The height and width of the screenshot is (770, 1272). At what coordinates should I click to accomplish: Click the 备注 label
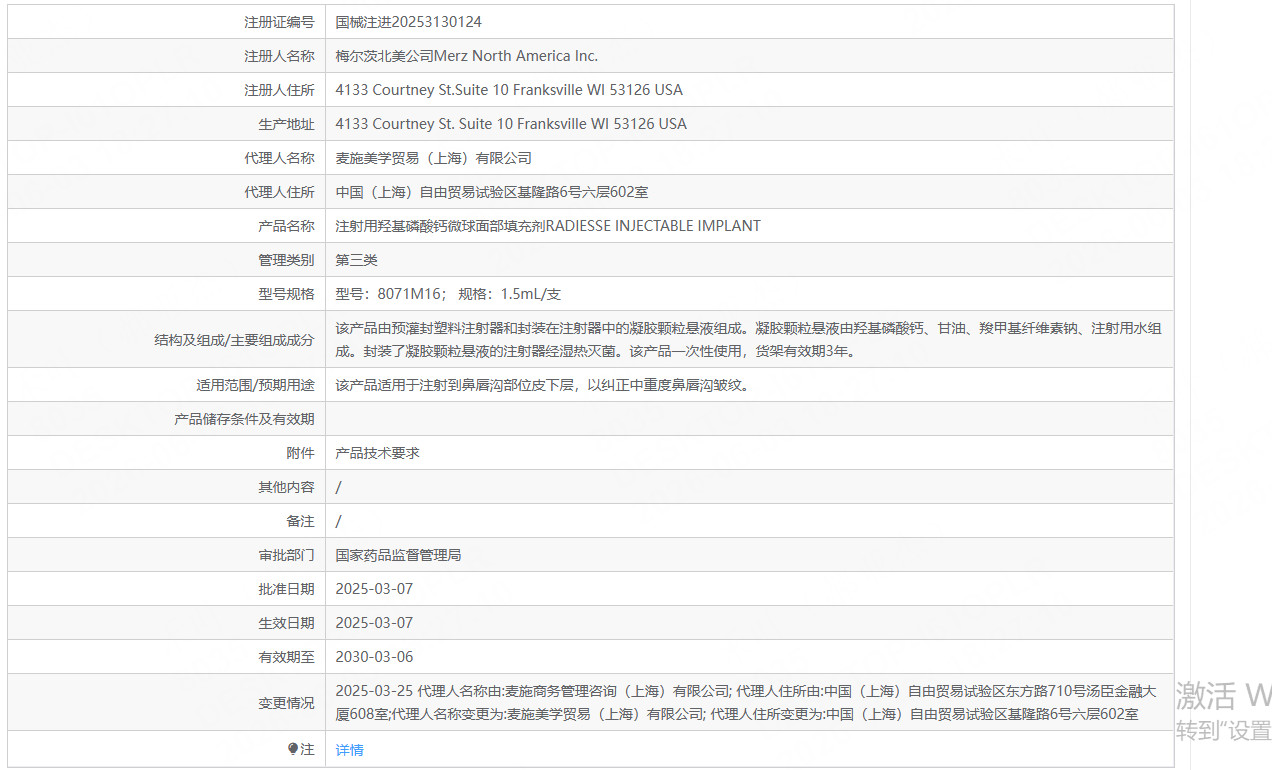pos(300,520)
